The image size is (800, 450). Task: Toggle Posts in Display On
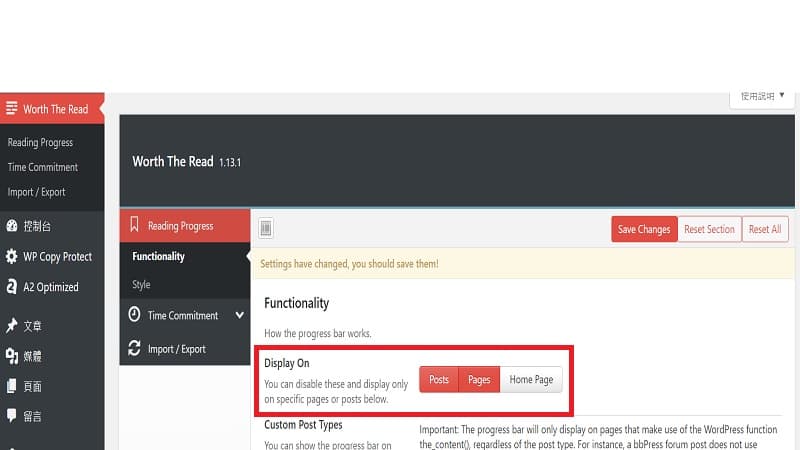(439, 380)
